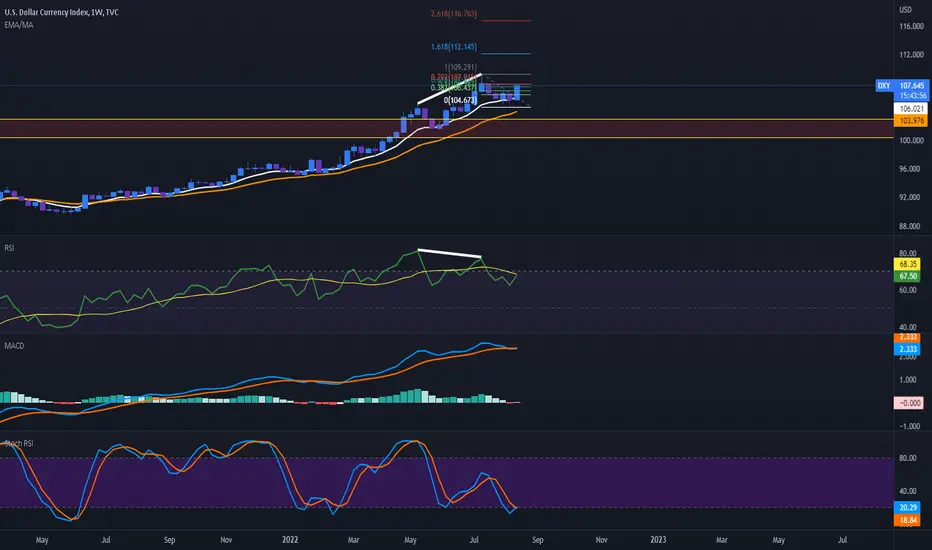The height and width of the screenshot is (550, 932).
Task: Click the 92.000 price axis tick
Action: tap(909, 197)
